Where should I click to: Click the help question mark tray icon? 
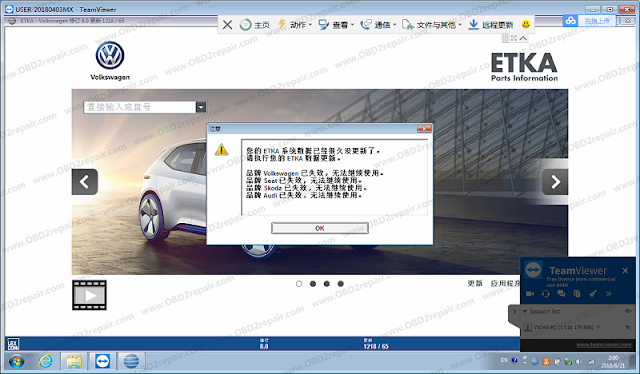point(514,360)
